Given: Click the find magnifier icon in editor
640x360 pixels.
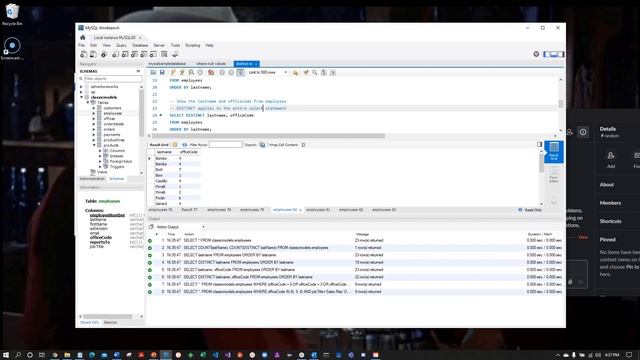Looking at the screenshot, I should [x=315, y=72].
